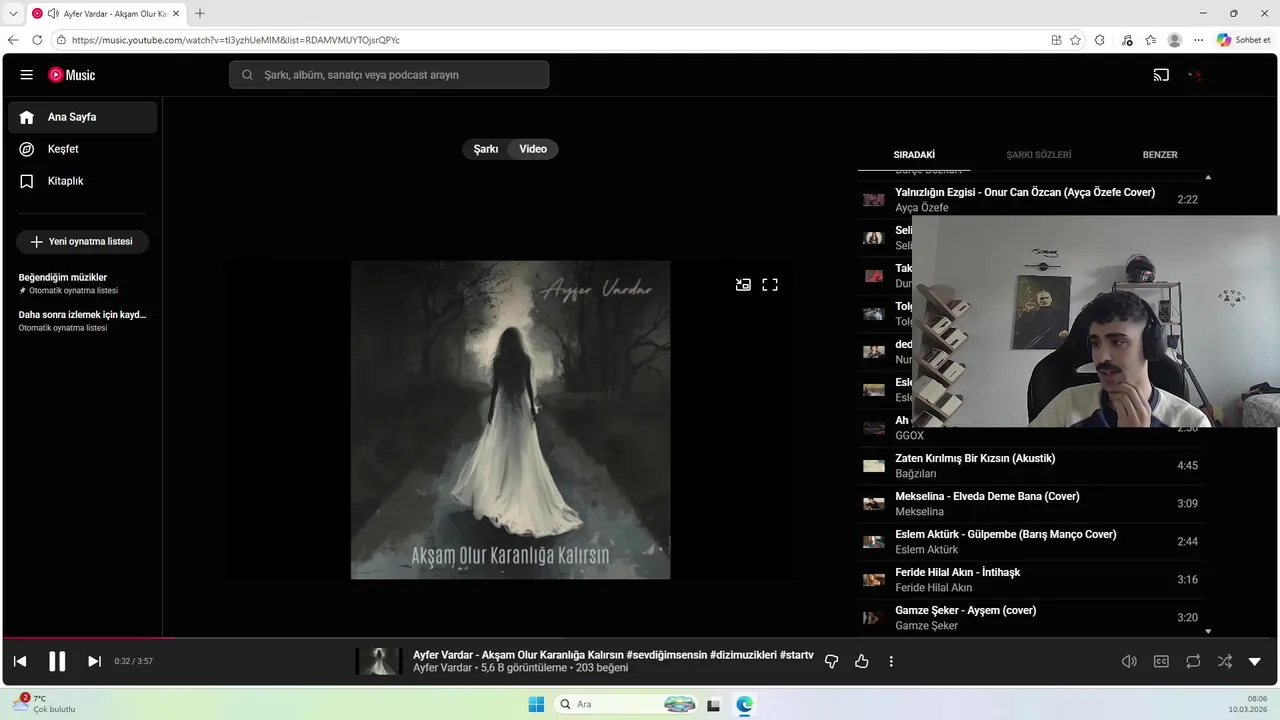
Task: Click the address bar URL
Action: [236, 40]
